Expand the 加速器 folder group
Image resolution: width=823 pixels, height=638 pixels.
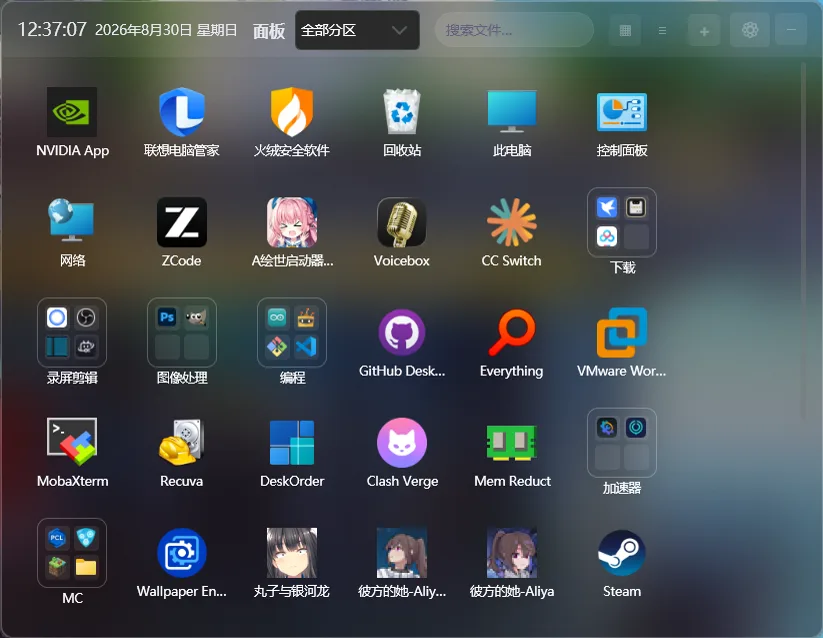pyautogui.click(x=622, y=442)
